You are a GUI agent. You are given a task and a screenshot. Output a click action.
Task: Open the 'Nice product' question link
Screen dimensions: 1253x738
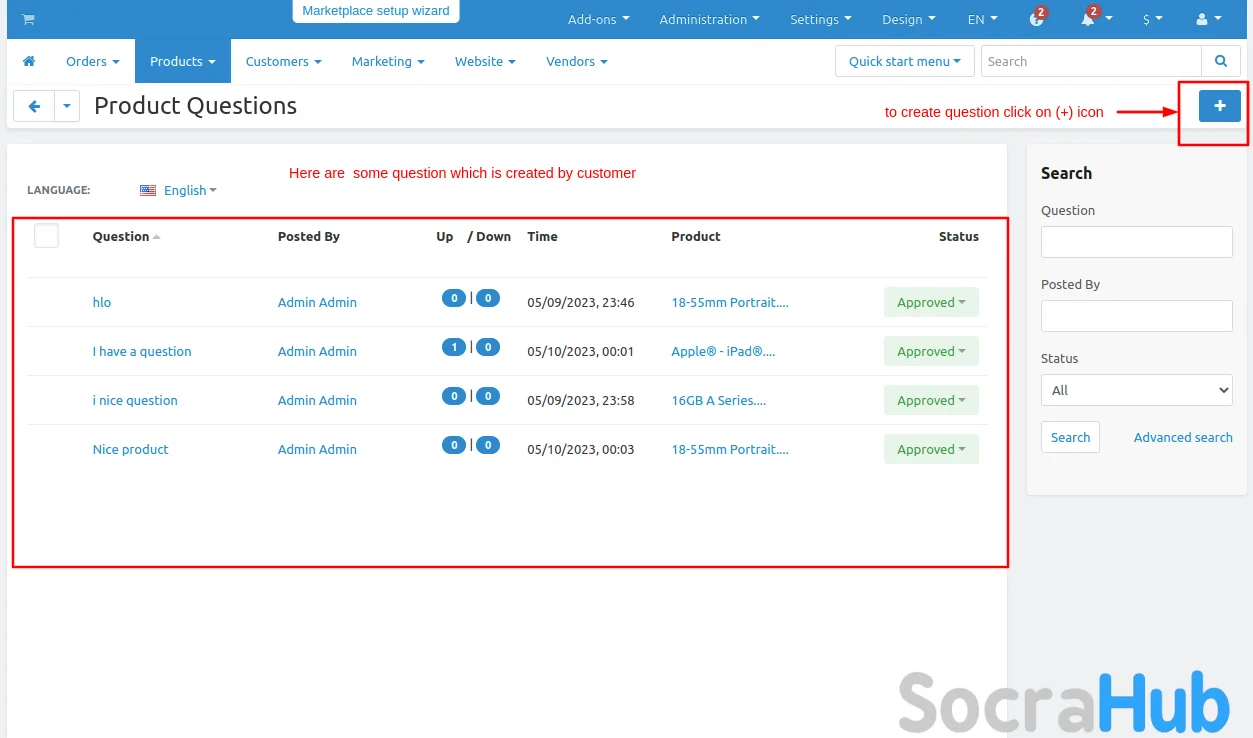pos(131,449)
